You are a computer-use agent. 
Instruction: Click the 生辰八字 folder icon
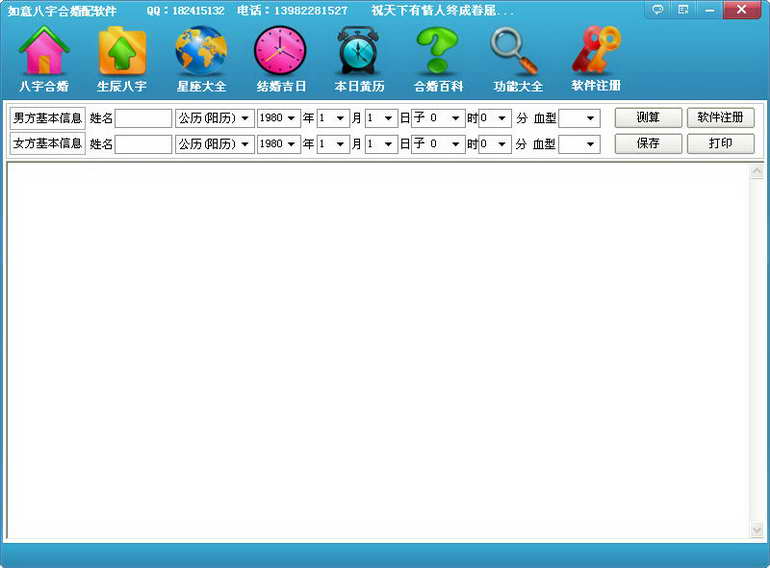[x=122, y=52]
